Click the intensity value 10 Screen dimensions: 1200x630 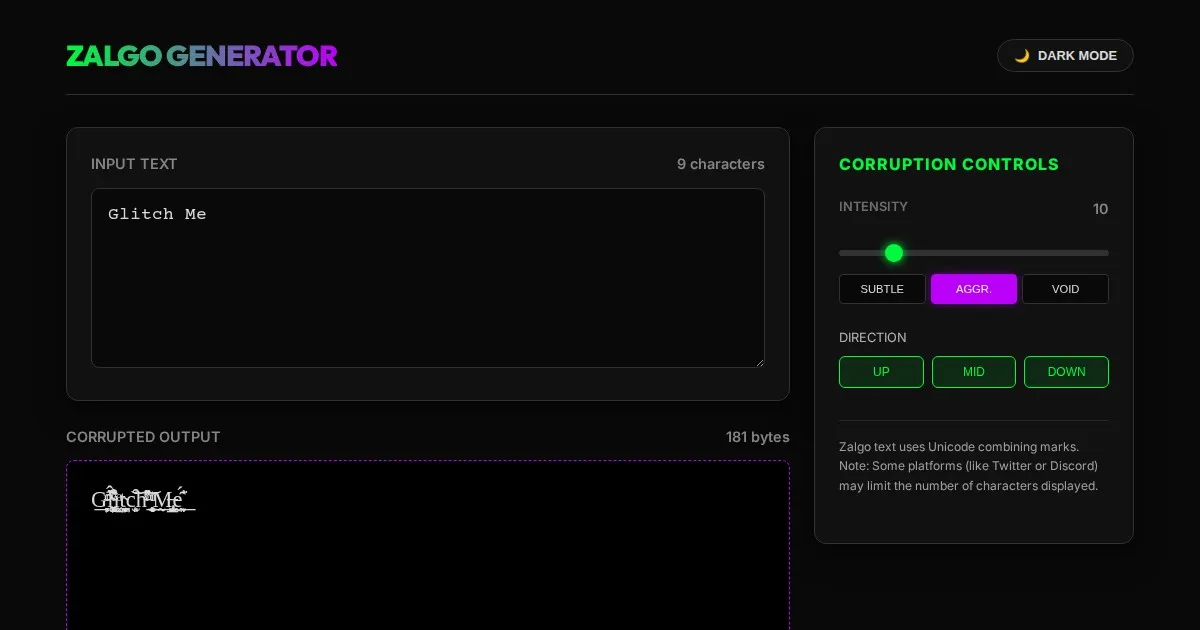[1100, 209]
